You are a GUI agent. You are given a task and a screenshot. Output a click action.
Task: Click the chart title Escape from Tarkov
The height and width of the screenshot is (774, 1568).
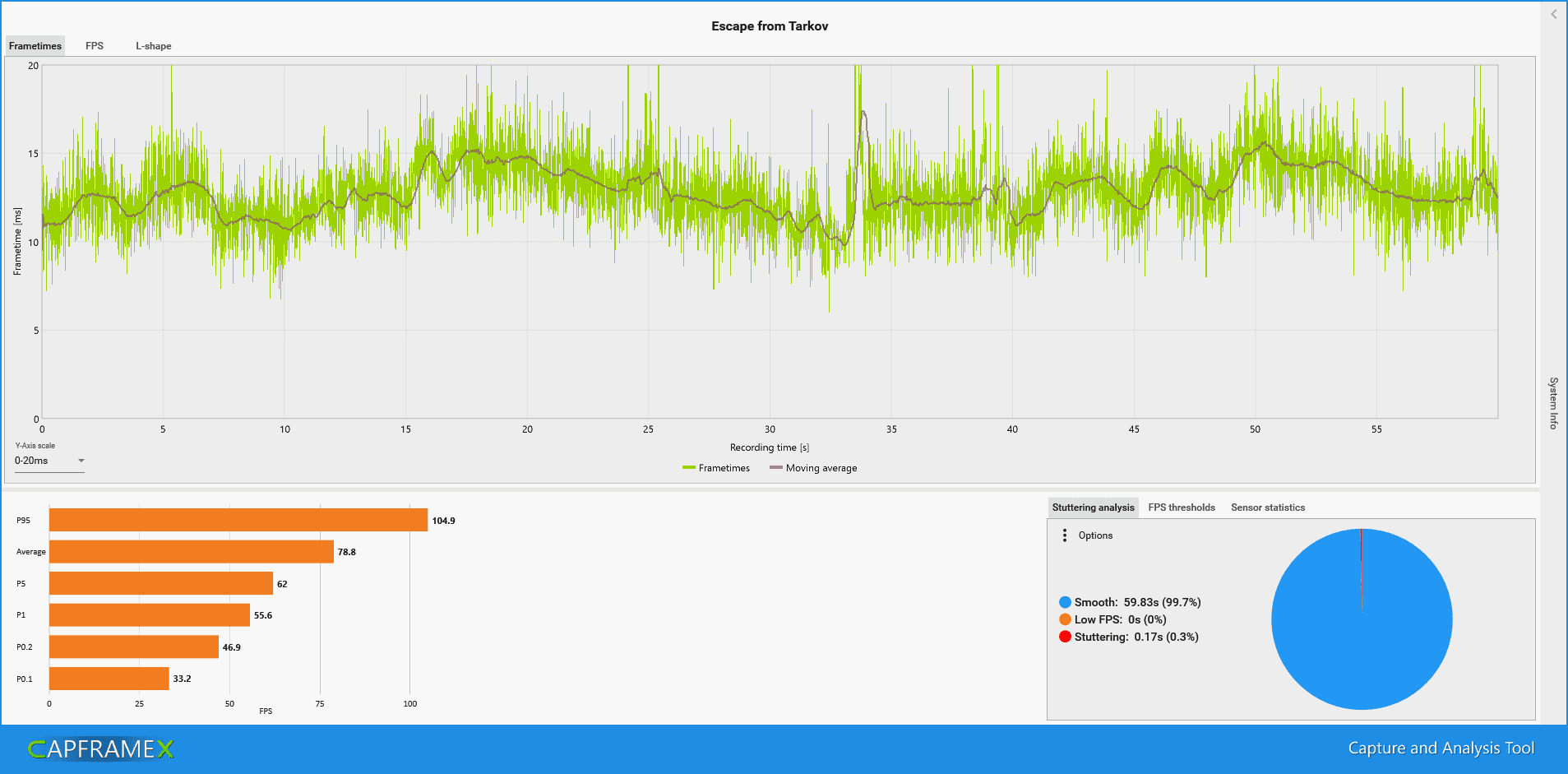tap(770, 26)
